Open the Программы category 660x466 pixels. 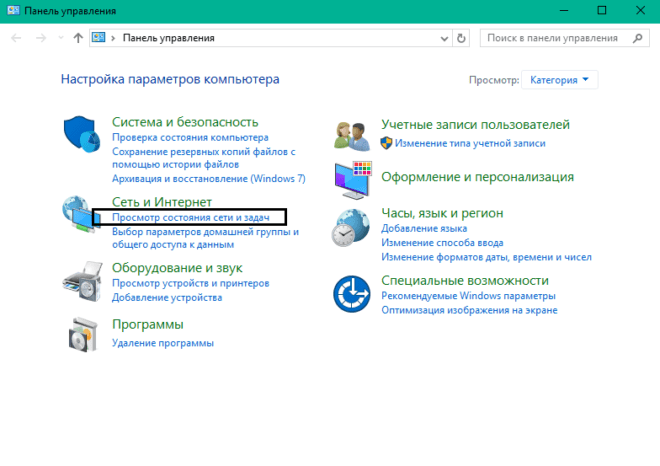coord(148,325)
